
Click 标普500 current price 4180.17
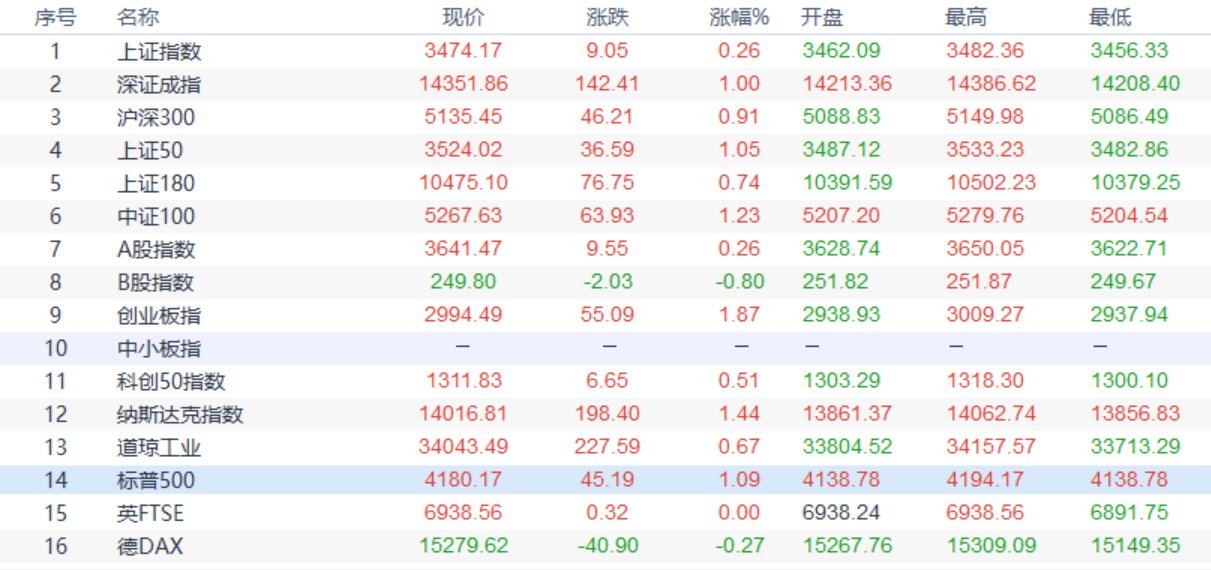coord(463,479)
